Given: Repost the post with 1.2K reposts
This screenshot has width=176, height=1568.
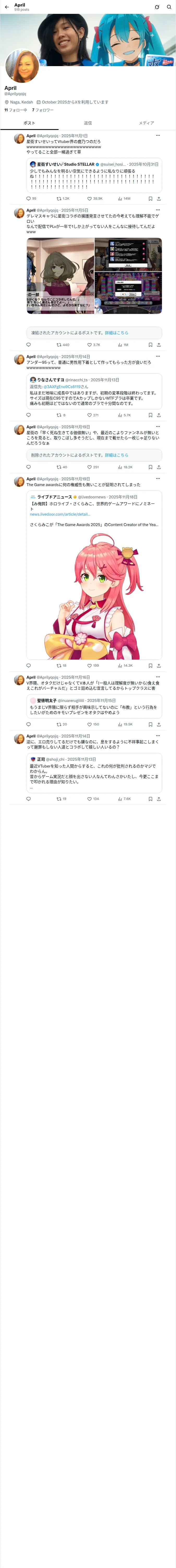Looking at the screenshot, I should 63,198.
